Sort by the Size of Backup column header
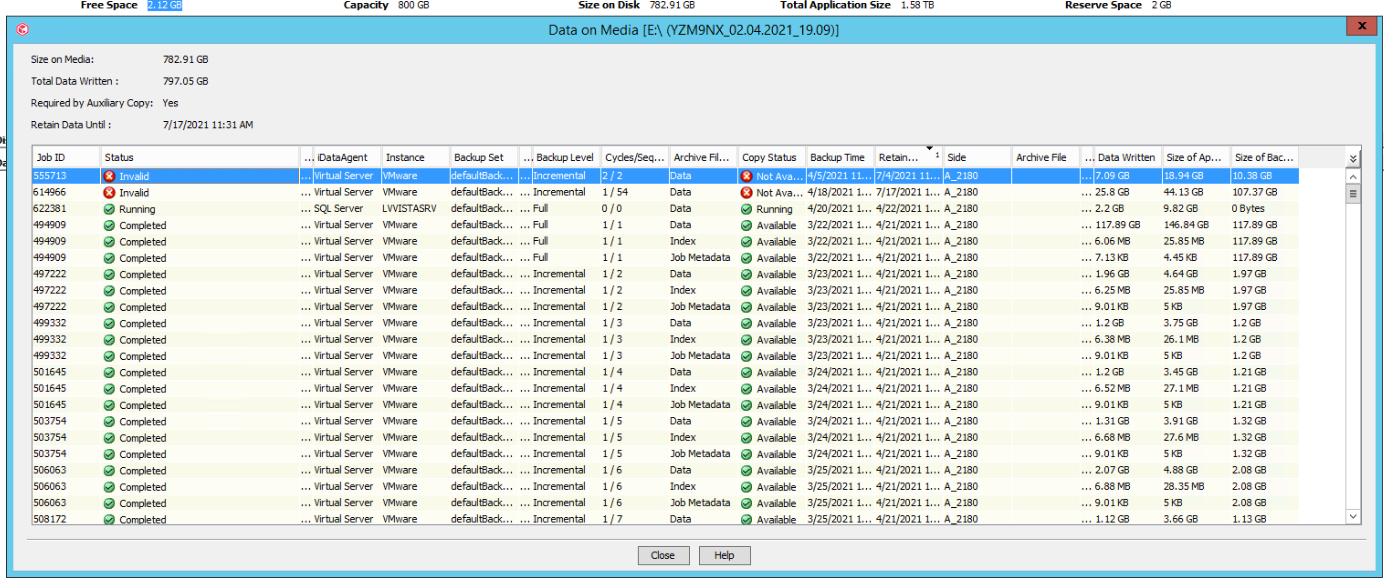Screen dimensions: 1384x587 1265,157
